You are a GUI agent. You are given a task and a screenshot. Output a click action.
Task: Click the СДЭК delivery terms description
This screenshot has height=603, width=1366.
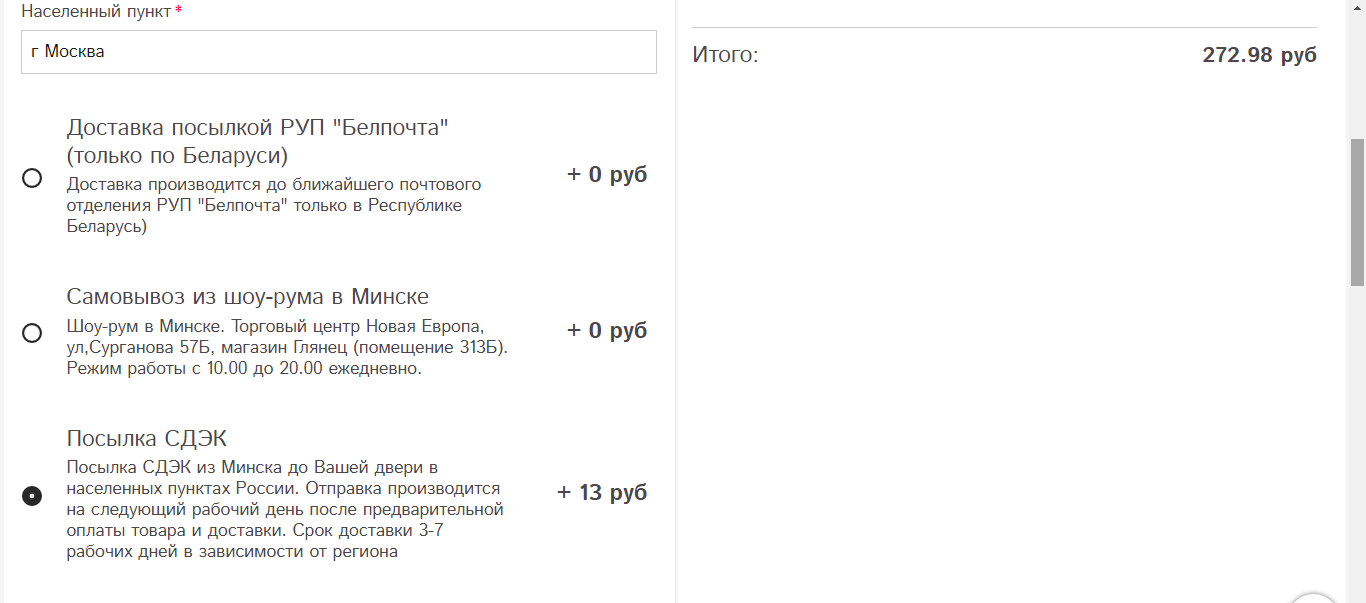[284, 509]
